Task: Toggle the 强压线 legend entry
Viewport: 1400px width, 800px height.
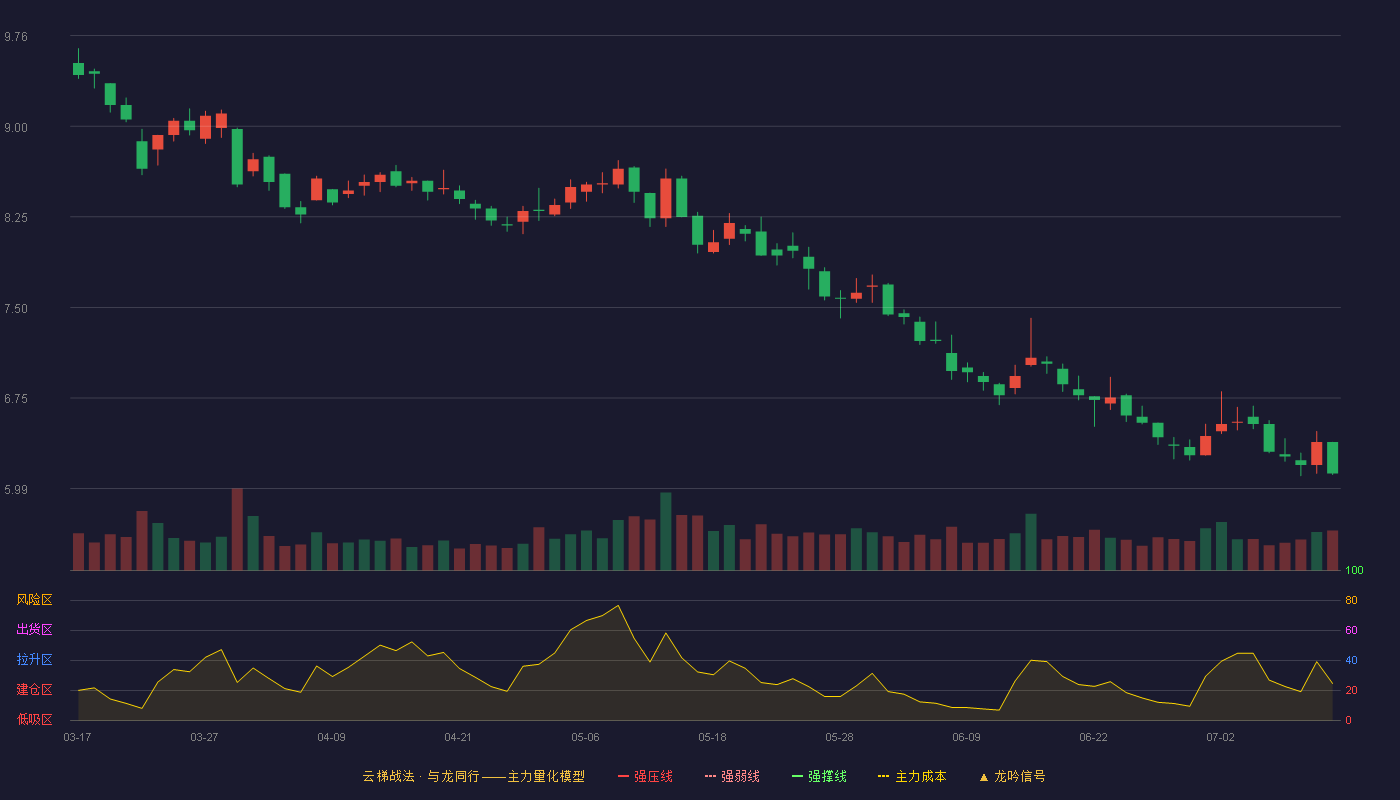Action: (x=645, y=776)
